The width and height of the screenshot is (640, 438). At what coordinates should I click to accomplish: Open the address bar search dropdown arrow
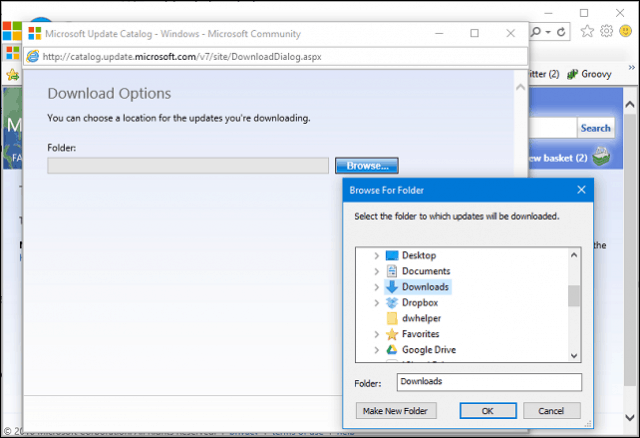(548, 32)
